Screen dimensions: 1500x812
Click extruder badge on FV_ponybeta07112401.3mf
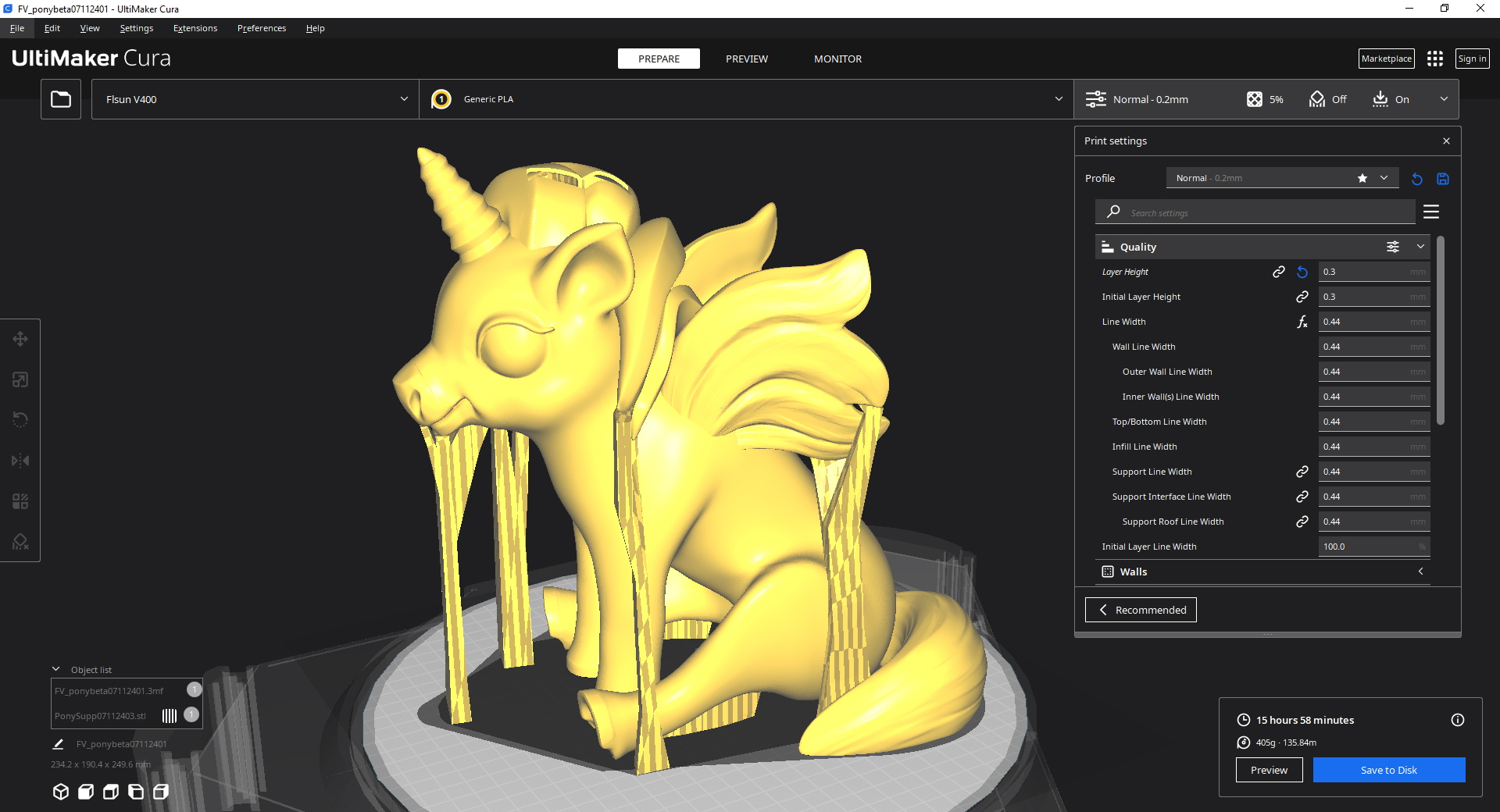tap(195, 689)
